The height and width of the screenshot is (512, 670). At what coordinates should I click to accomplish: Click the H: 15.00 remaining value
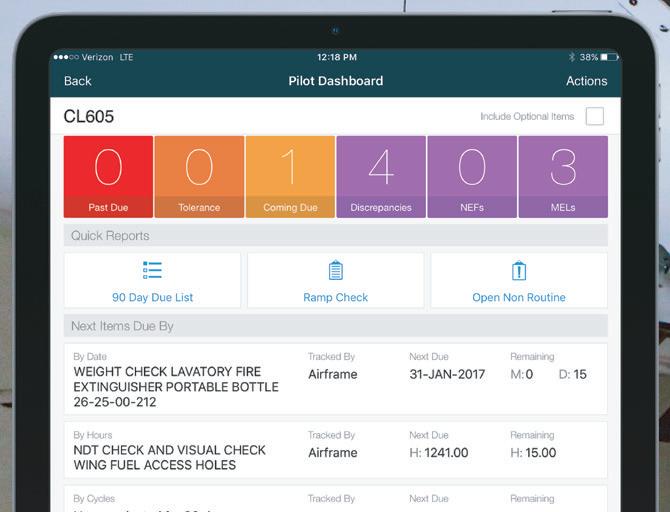533,453
